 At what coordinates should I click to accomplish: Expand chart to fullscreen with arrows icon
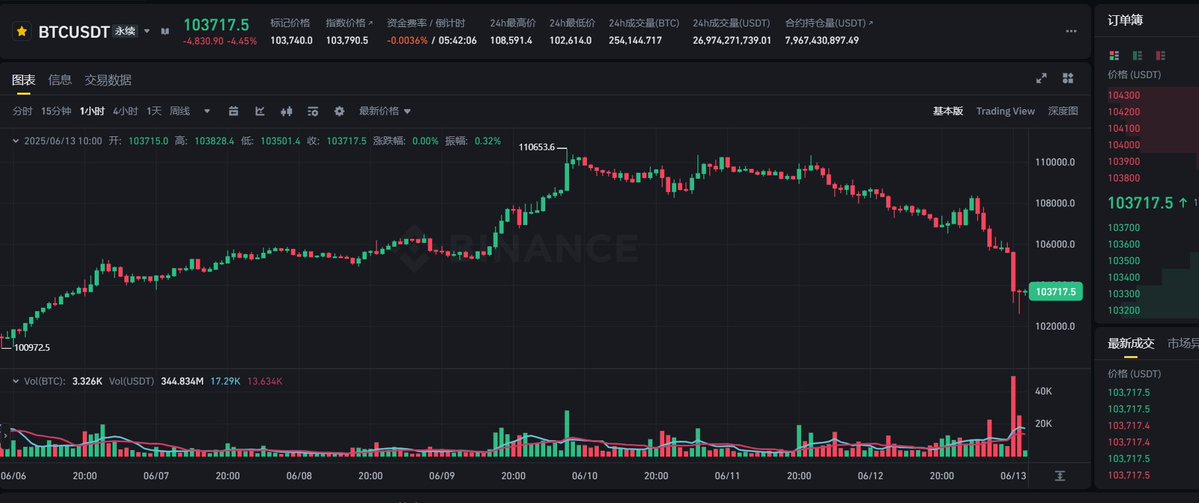click(1041, 78)
